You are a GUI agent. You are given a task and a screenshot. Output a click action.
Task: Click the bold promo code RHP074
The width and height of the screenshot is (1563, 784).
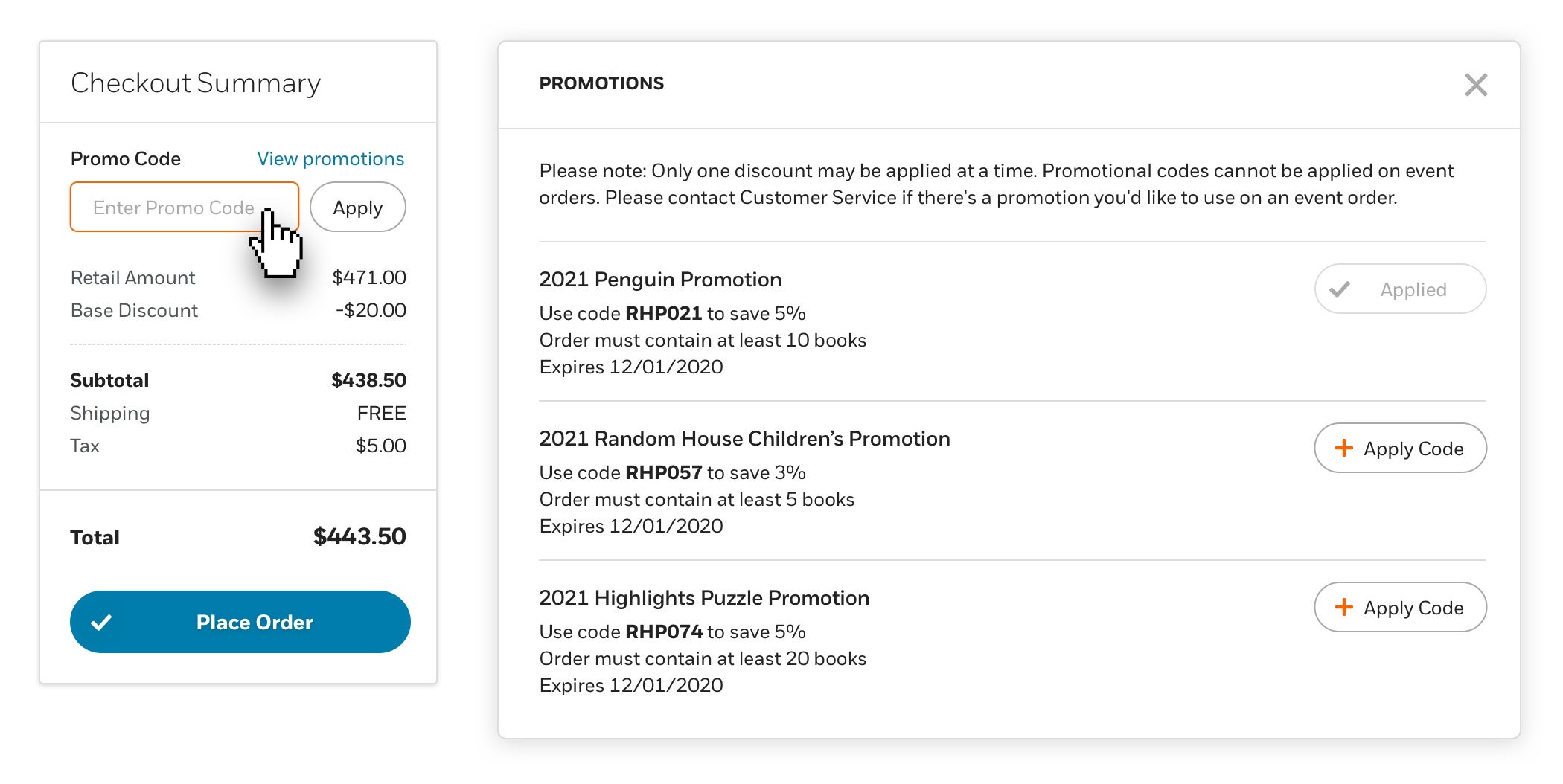(663, 632)
